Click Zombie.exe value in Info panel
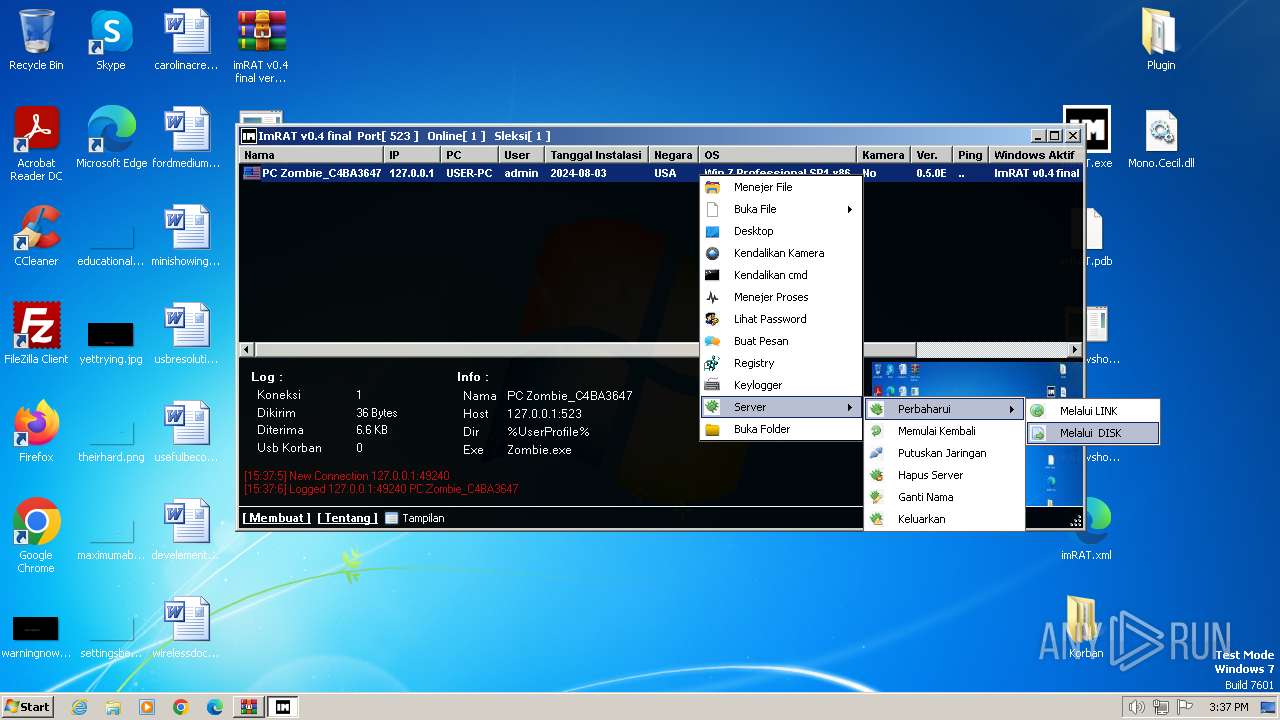The height and width of the screenshot is (720, 1280). (539, 450)
